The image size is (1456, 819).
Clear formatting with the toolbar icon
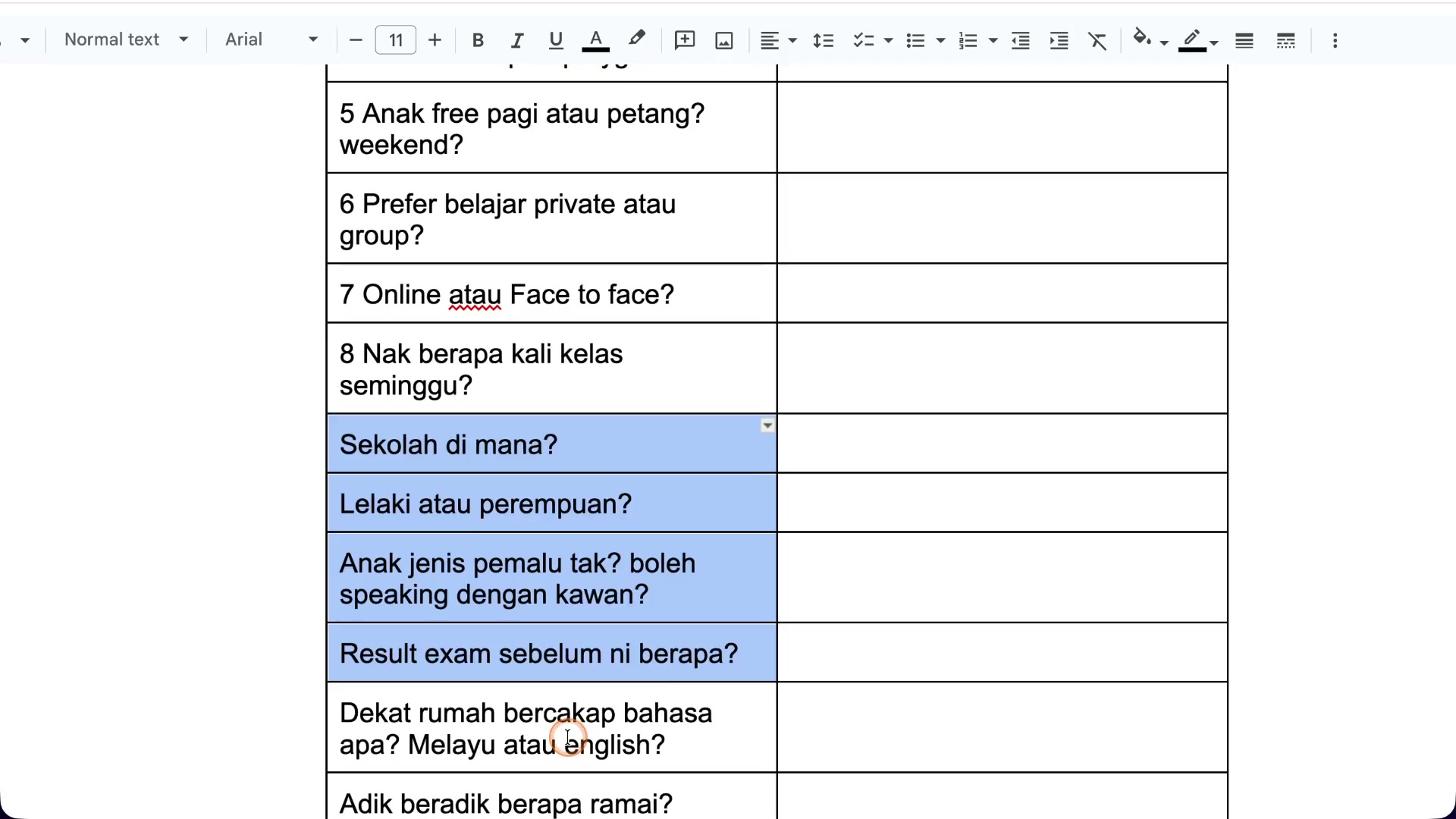tap(1097, 40)
